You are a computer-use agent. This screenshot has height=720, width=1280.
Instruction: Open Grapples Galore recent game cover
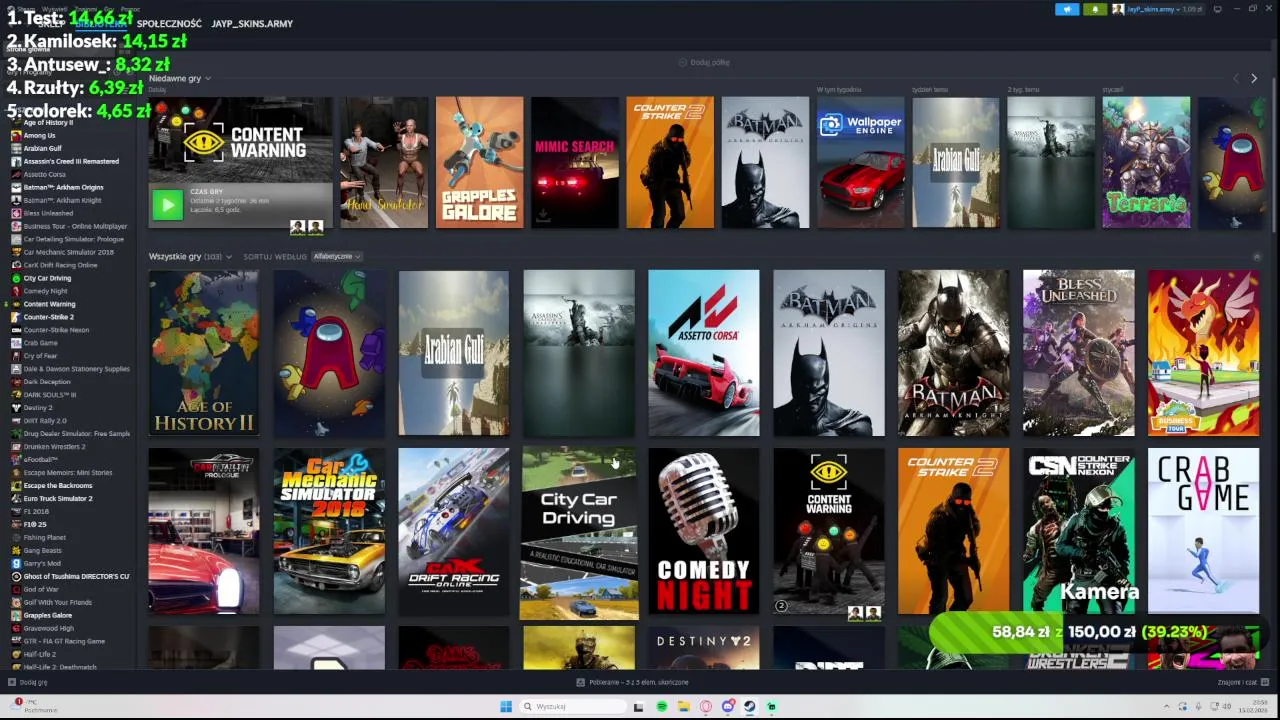tap(479, 162)
